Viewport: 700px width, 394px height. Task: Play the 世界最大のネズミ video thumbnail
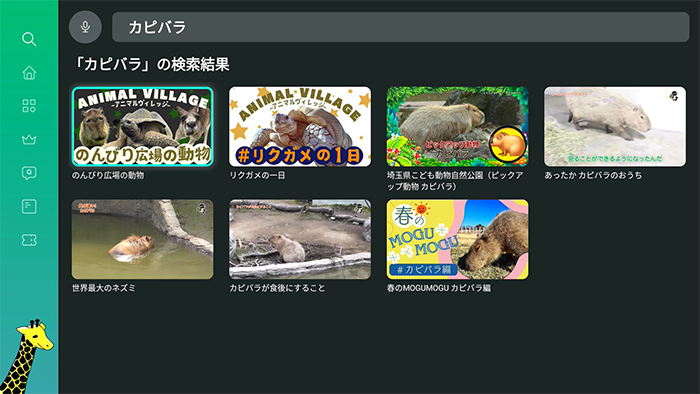pos(142,239)
